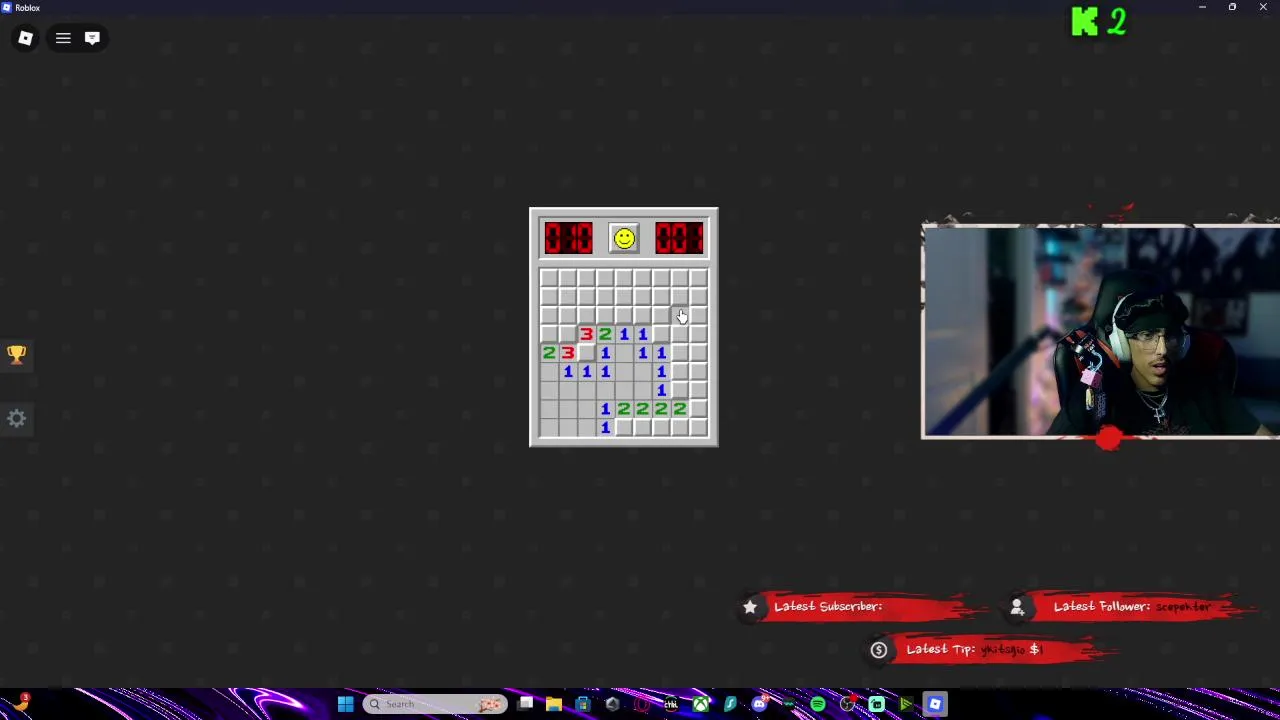Open the gear settings icon on left edge
Viewport: 1280px width, 720px height.
pyautogui.click(x=16, y=419)
